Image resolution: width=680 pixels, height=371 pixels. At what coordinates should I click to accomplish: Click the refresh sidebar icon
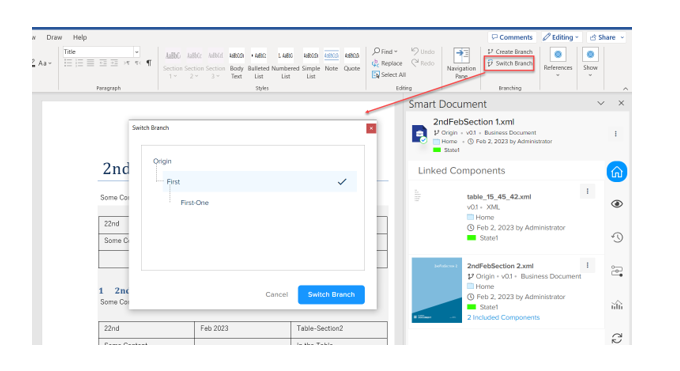617,338
